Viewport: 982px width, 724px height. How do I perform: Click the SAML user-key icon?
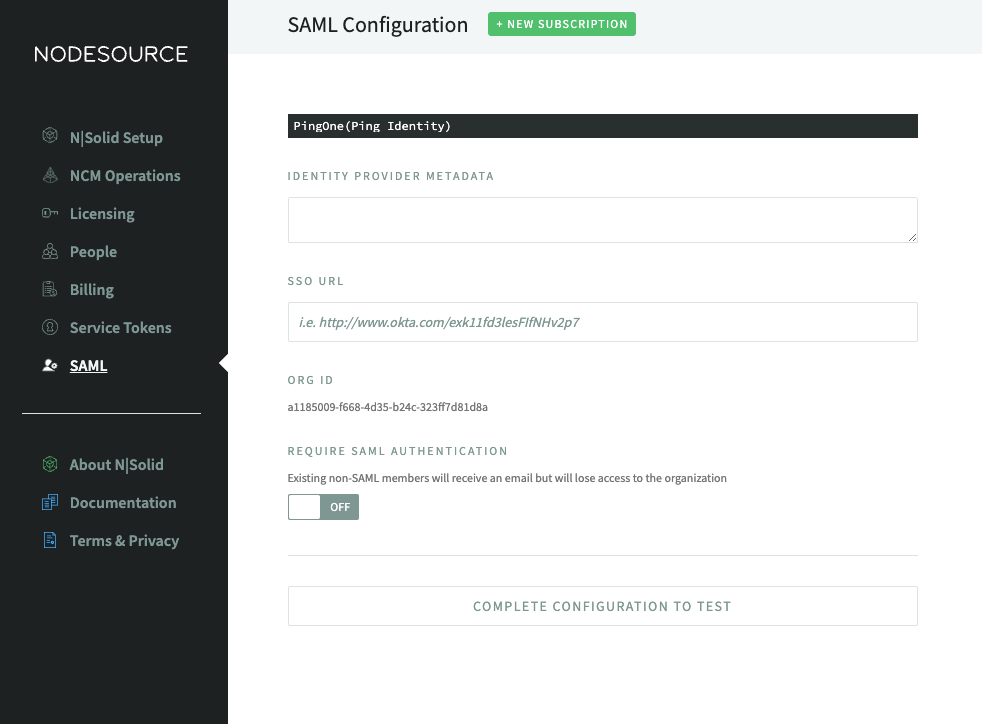(x=50, y=365)
